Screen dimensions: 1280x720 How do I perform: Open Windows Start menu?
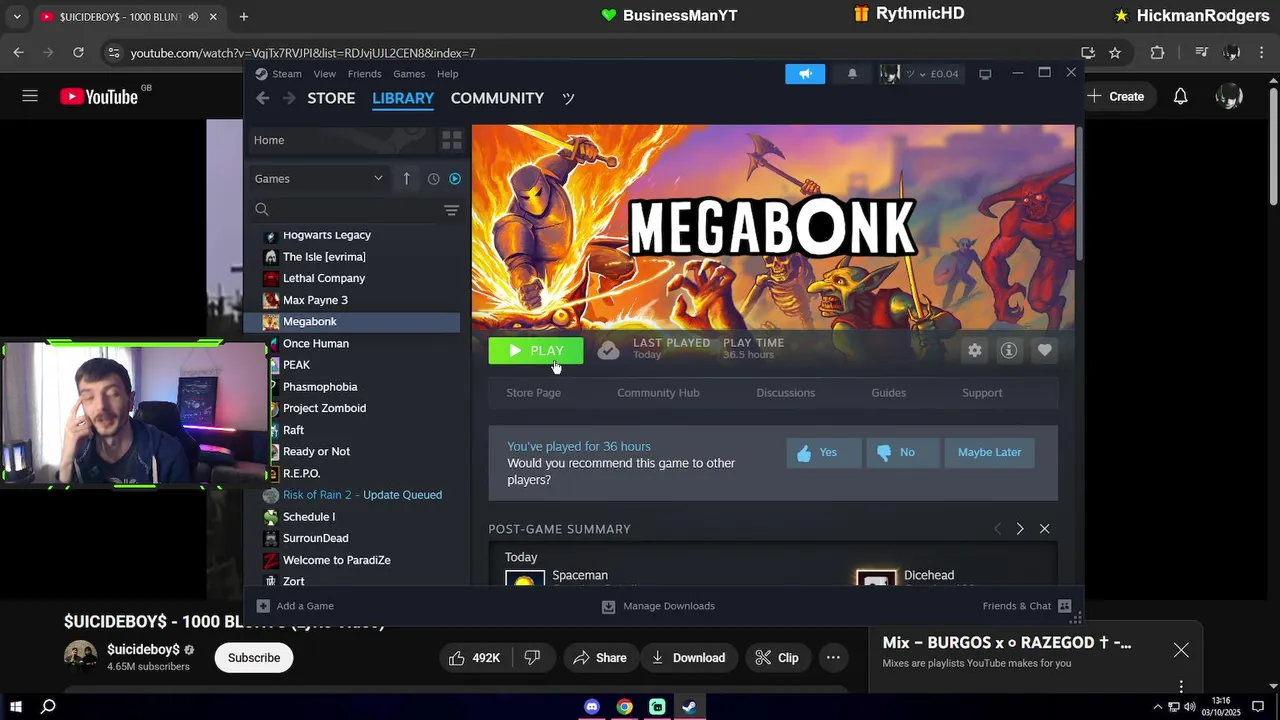click(16, 707)
